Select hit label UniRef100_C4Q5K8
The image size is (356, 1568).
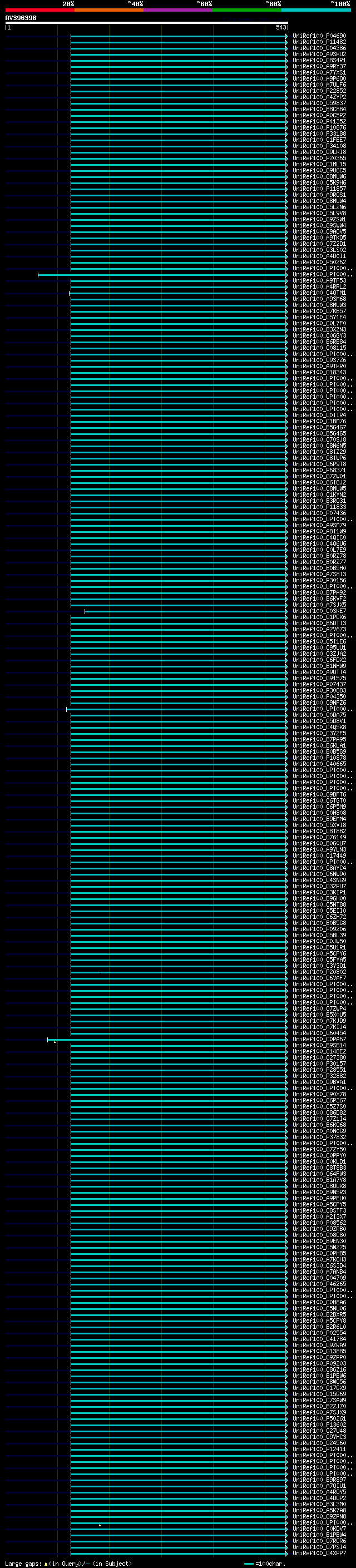[x=319, y=728]
